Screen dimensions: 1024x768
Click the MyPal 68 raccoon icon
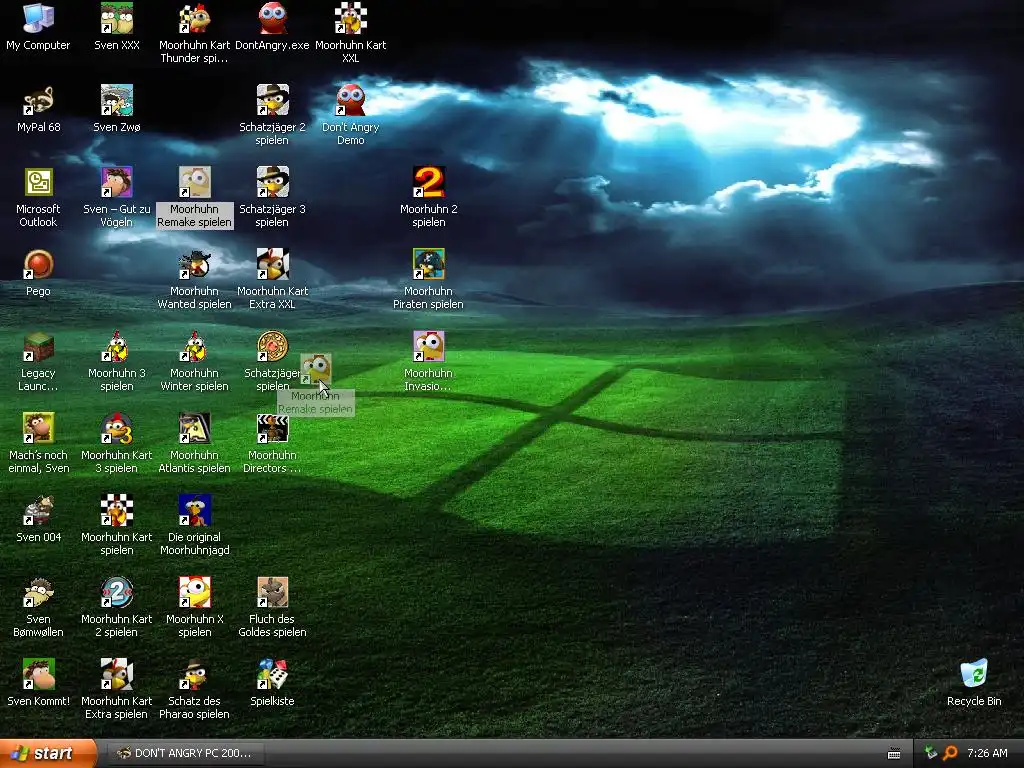(x=38, y=101)
